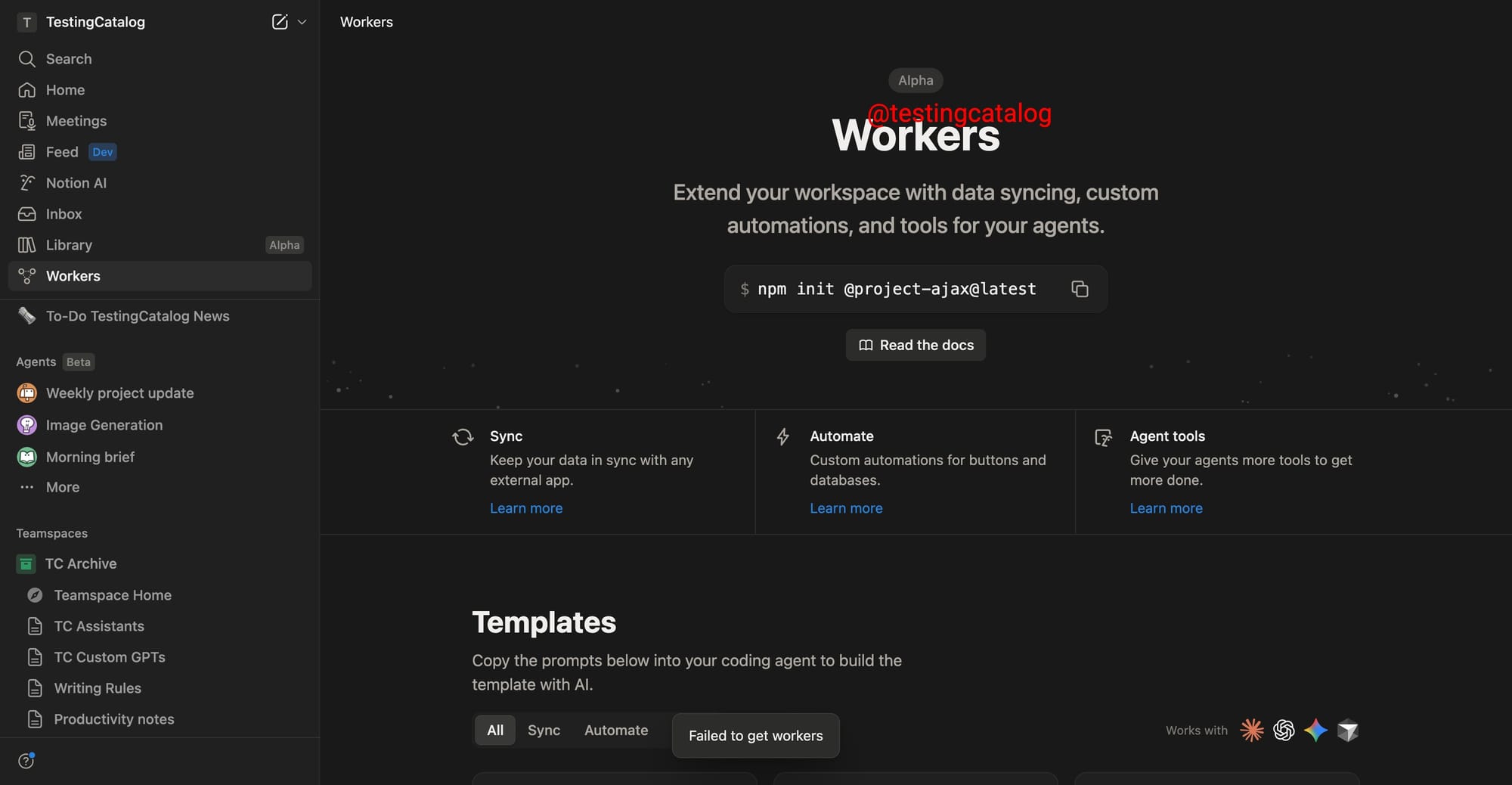Click the new page compose icon
This screenshot has width=1512, height=785.
[279, 22]
